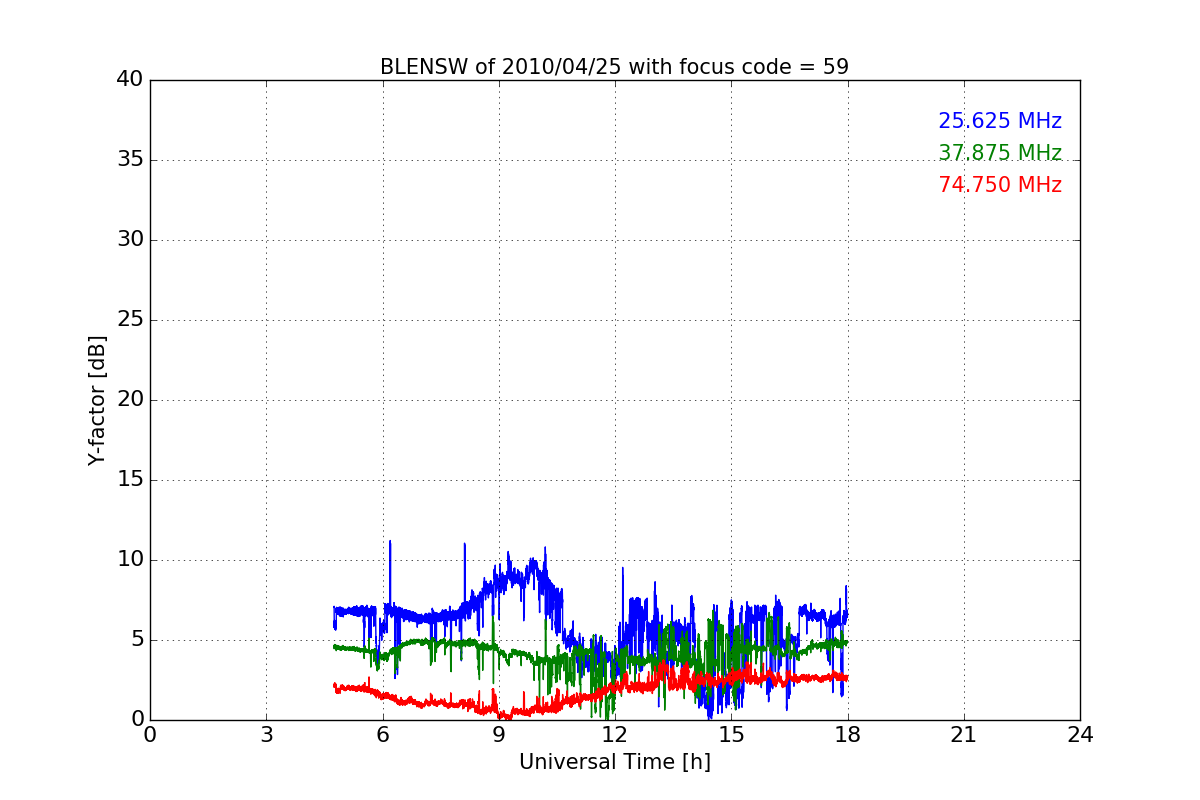
Task: Select the 37.875 MHz legend label
Action: (1000, 153)
